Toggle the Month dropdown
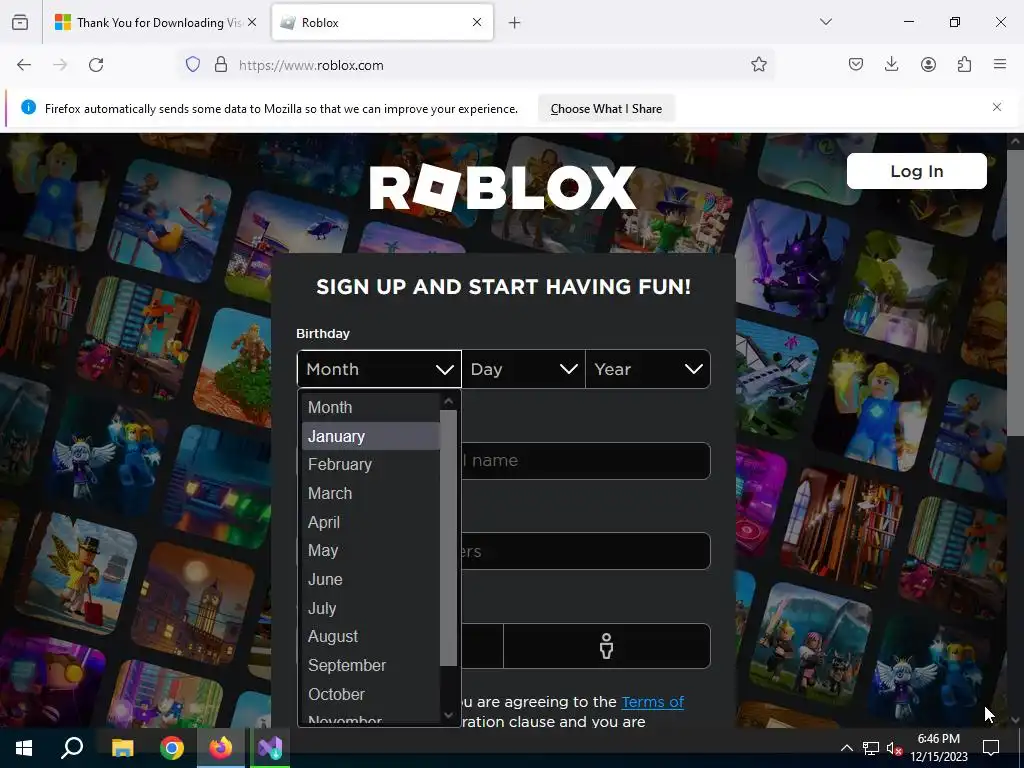Screen dimensions: 1024x768 tap(379, 369)
